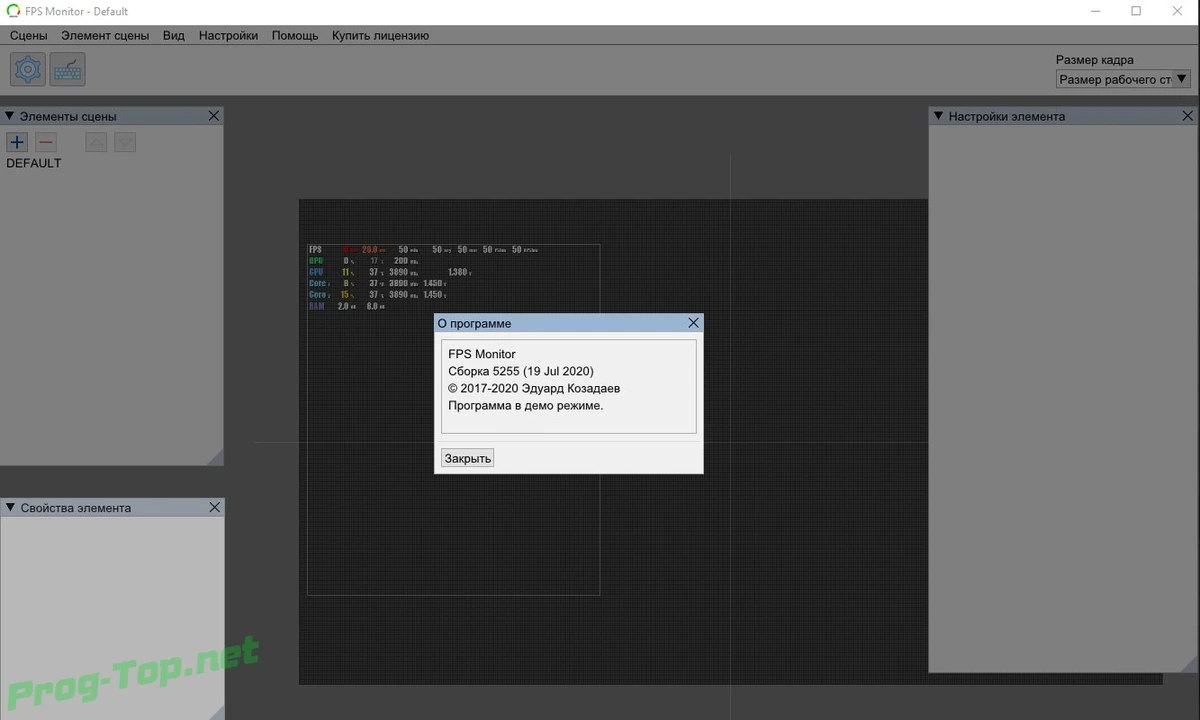Open the Настройки menu
This screenshot has width=1200, height=720.
click(228, 35)
